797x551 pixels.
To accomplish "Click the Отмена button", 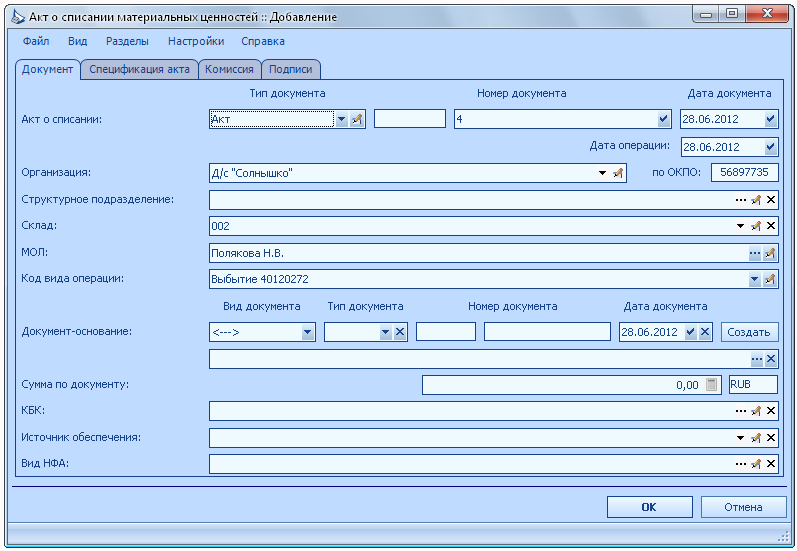I will (743, 507).
